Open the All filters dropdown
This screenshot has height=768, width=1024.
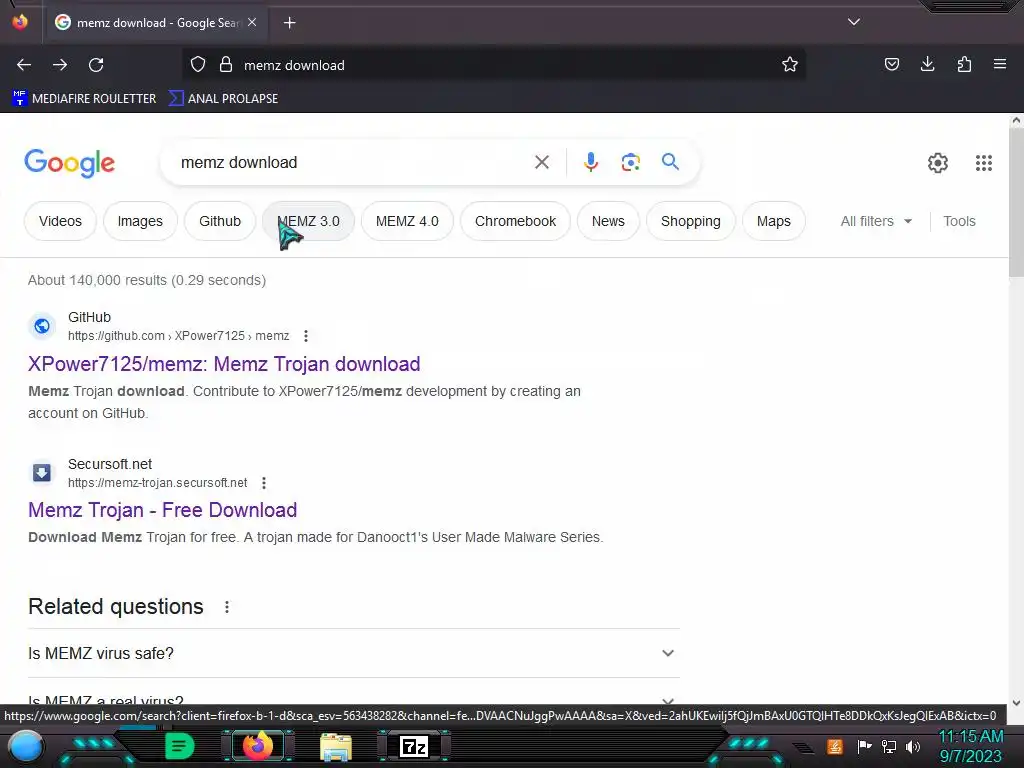pyautogui.click(x=876, y=221)
